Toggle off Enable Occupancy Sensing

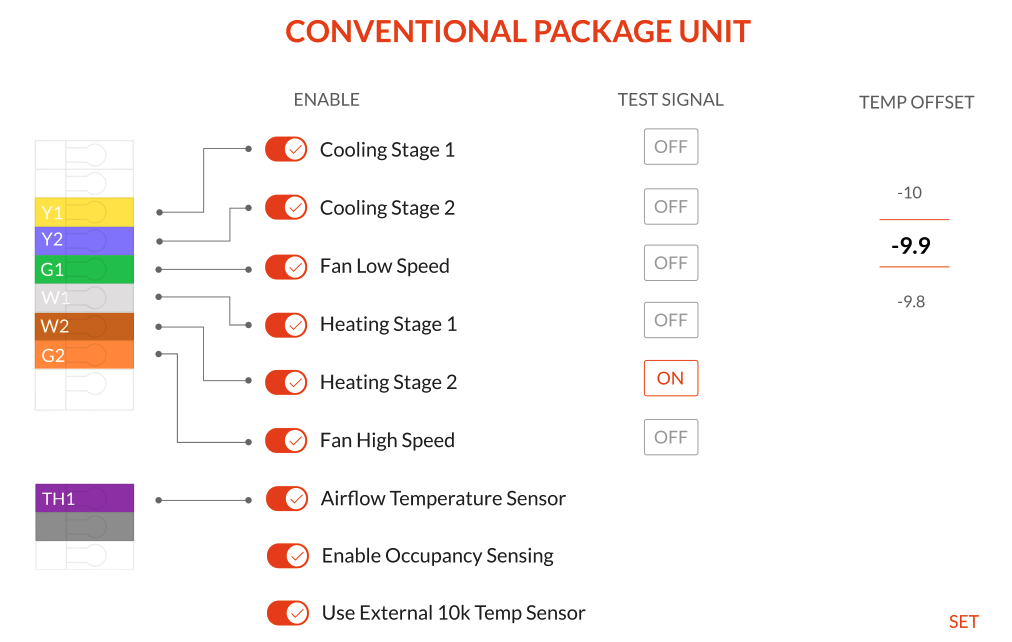pos(286,555)
